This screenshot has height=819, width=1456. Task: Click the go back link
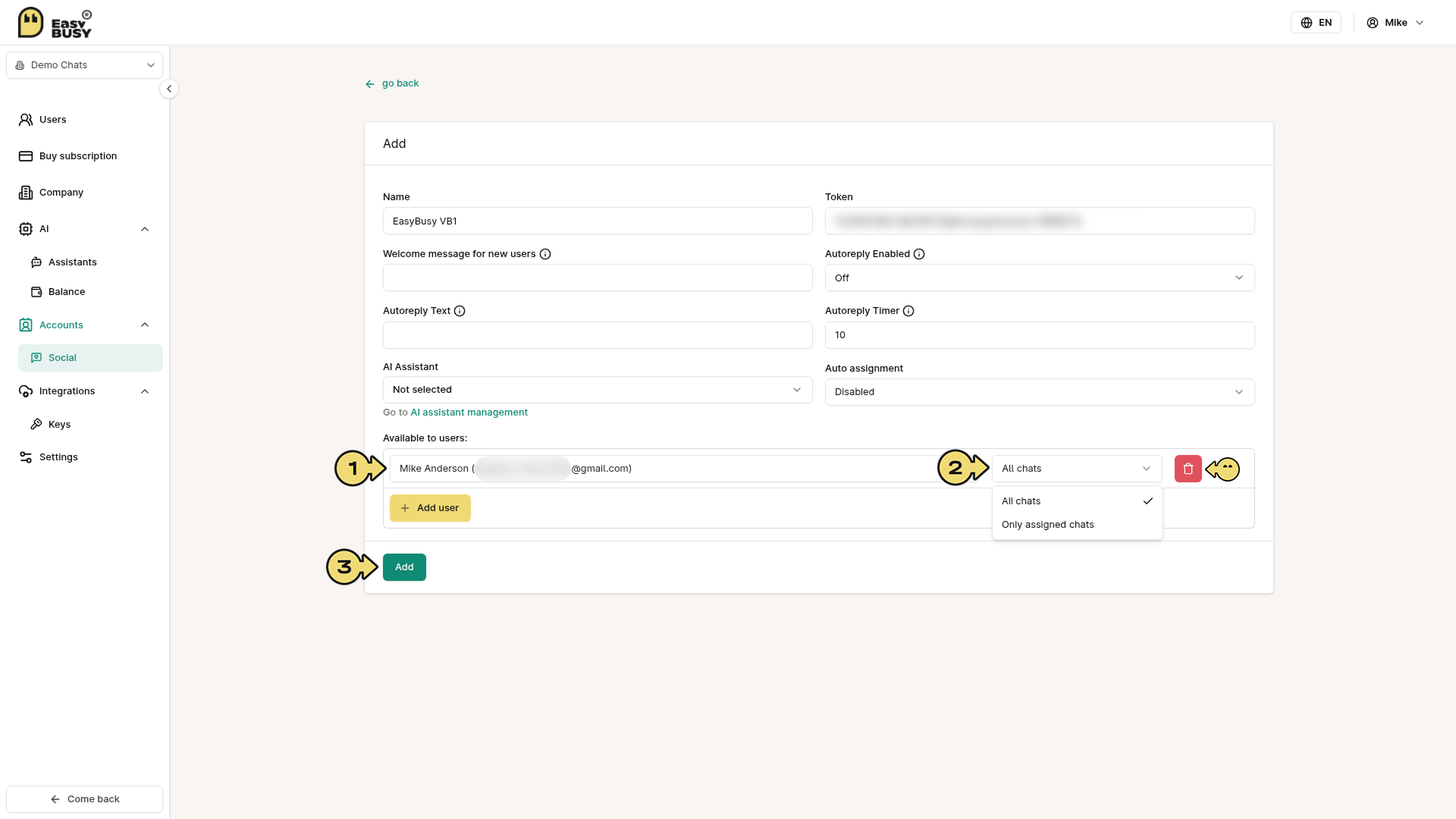point(391,83)
